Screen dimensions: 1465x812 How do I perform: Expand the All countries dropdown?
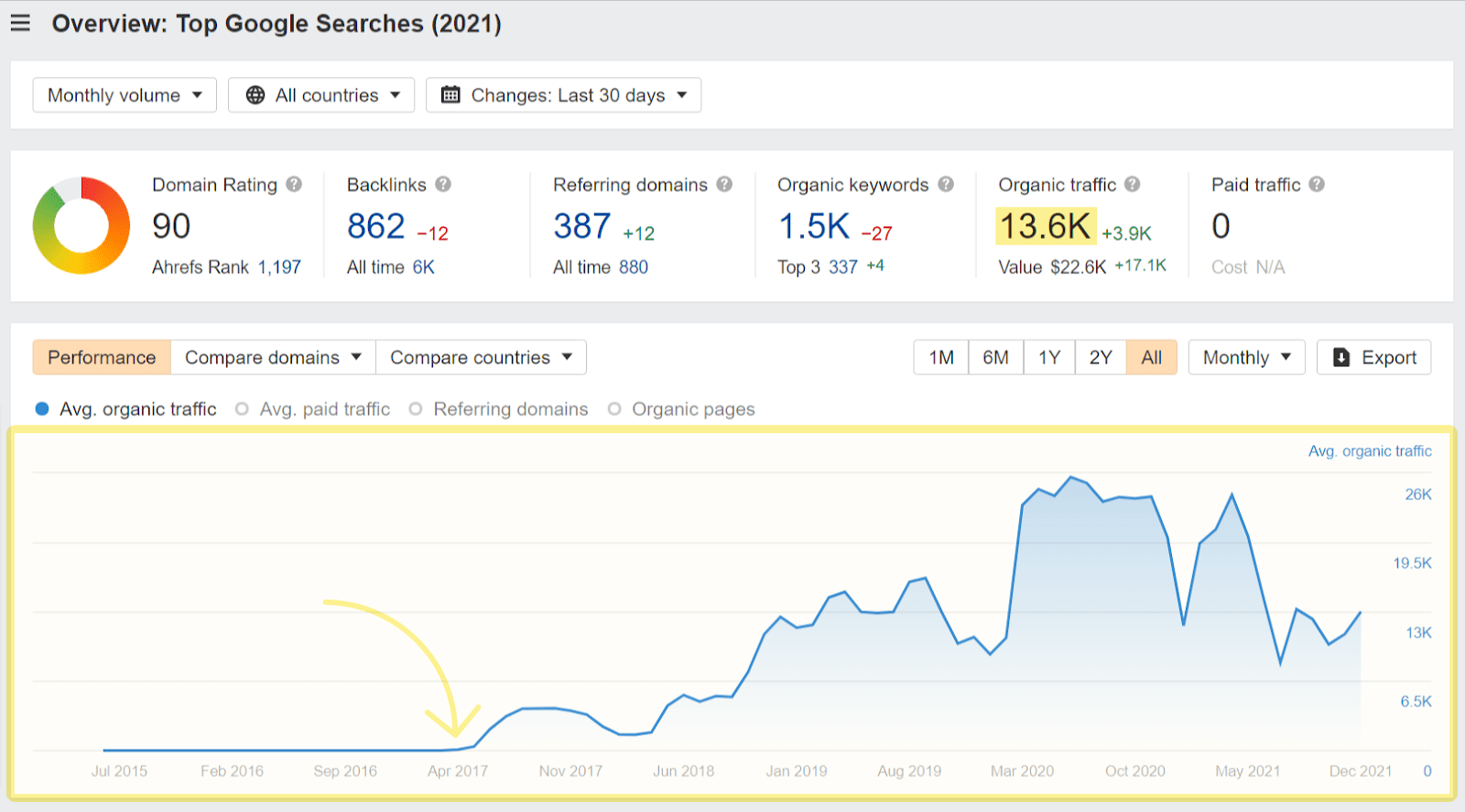(x=321, y=95)
